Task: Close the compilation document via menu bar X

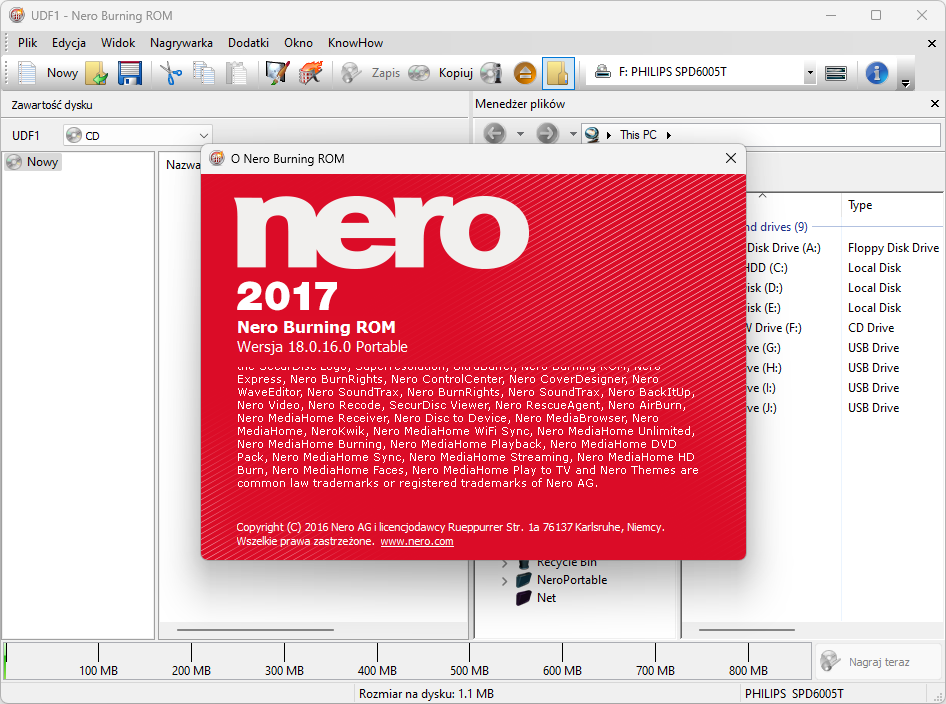Action: [932, 43]
